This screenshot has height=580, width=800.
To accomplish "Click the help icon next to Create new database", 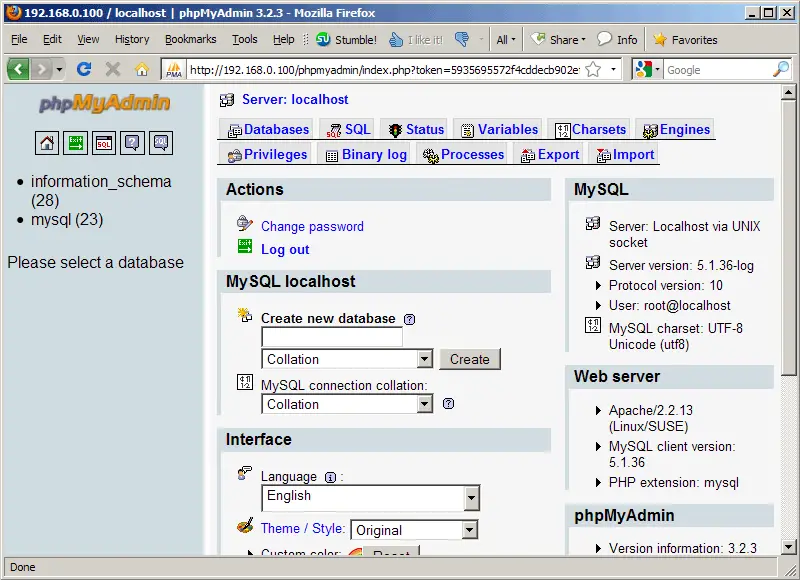I will [409, 319].
